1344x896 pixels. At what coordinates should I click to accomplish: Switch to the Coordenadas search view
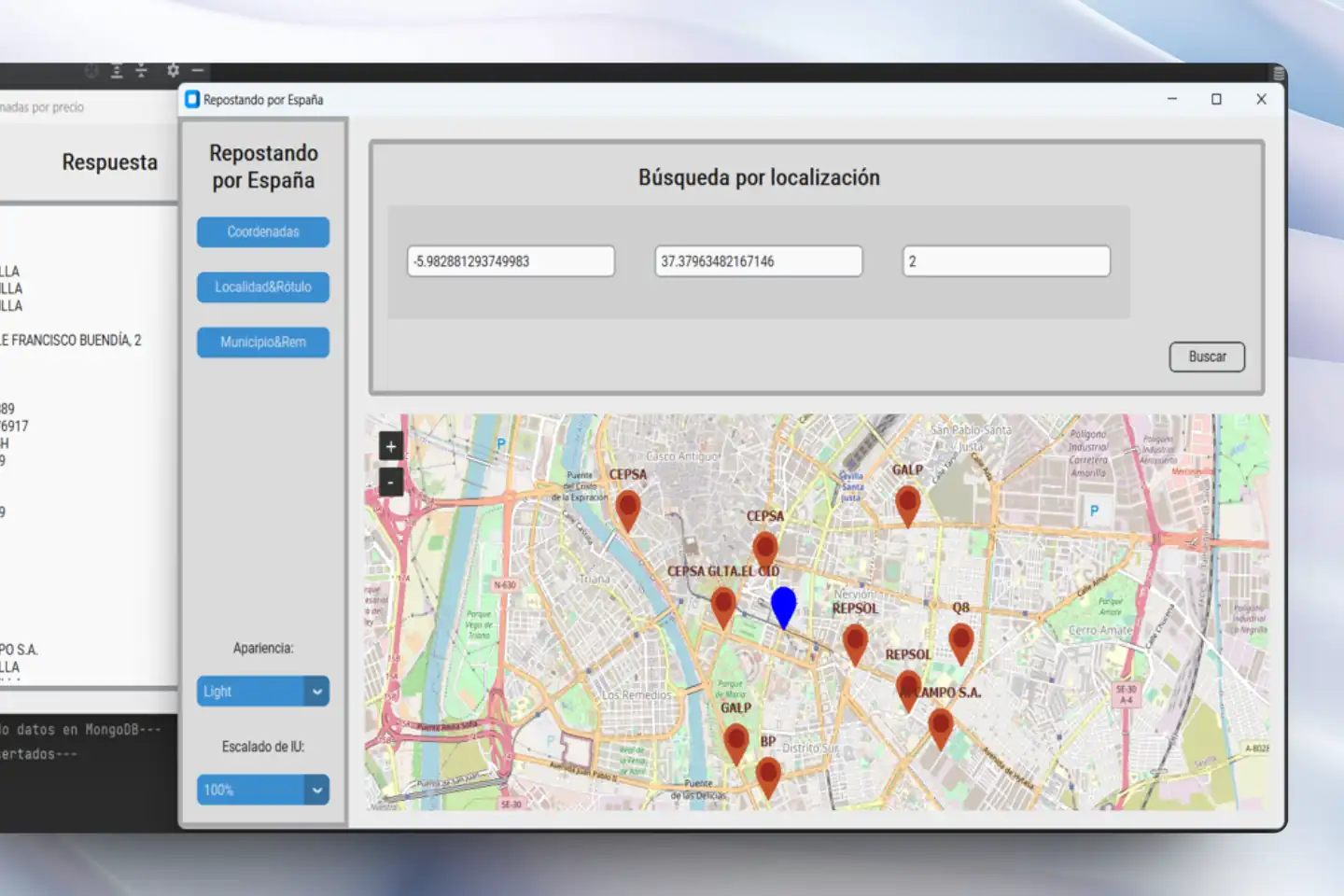coord(263,231)
